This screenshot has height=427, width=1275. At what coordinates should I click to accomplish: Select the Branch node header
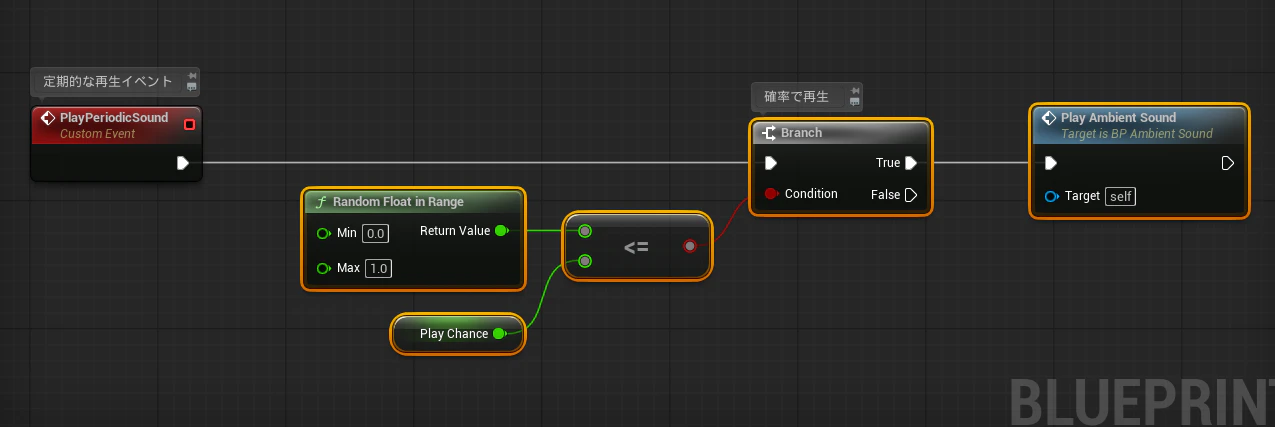pyautogui.click(x=840, y=133)
